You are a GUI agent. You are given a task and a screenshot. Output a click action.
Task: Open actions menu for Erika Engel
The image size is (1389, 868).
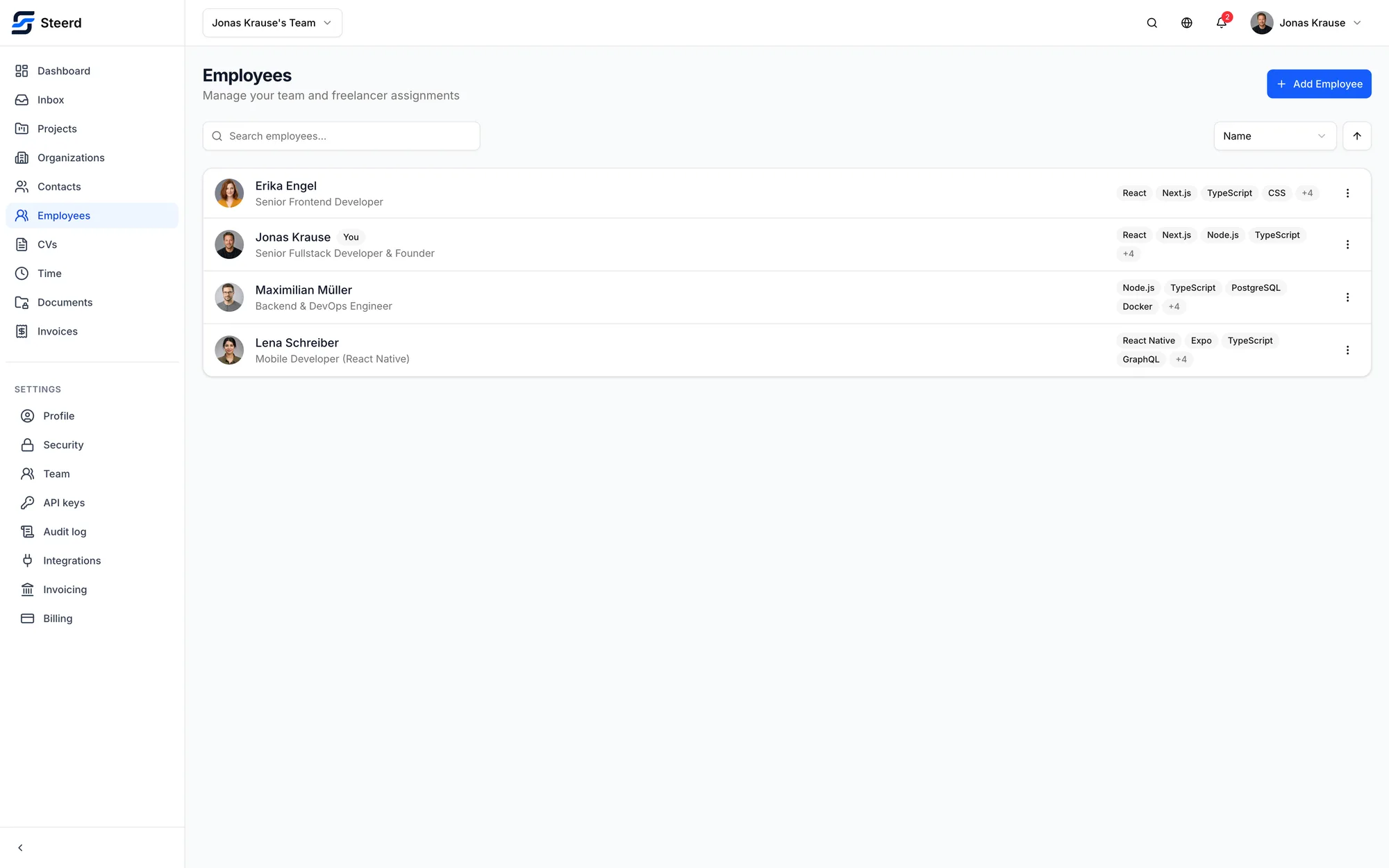[x=1347, y=193]
